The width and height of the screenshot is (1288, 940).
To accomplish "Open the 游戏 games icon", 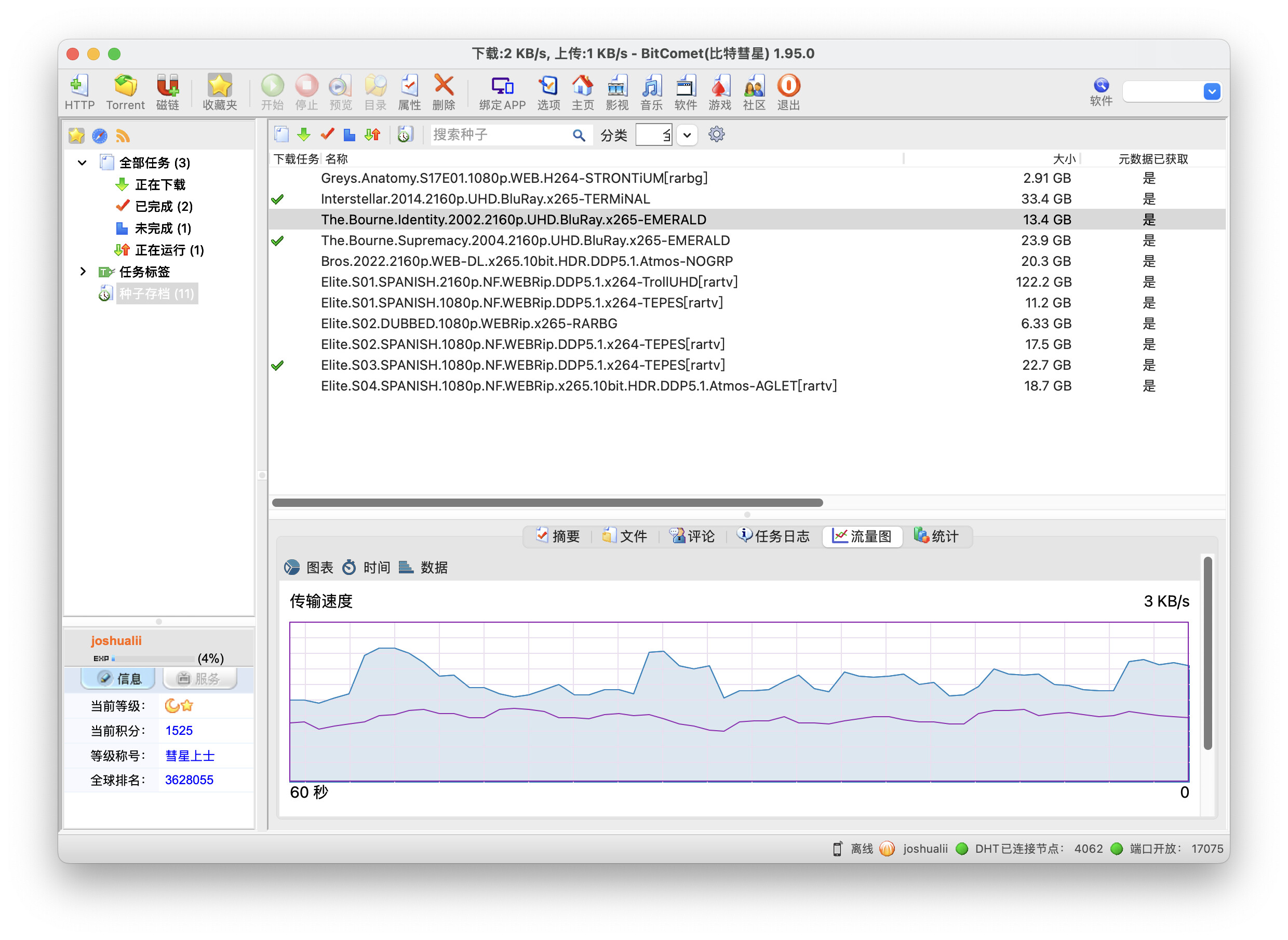I will [x=720, y=91].
